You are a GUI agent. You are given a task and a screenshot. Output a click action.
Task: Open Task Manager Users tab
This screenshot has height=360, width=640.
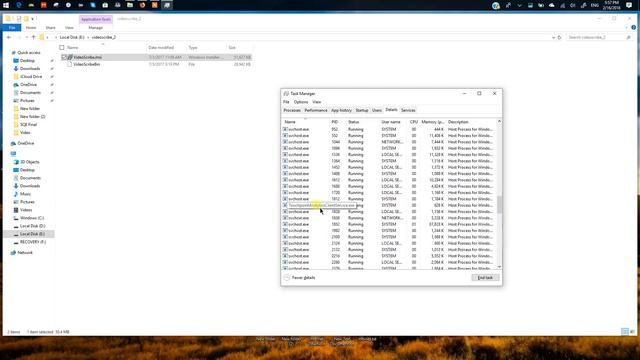(x=377, y=110)
